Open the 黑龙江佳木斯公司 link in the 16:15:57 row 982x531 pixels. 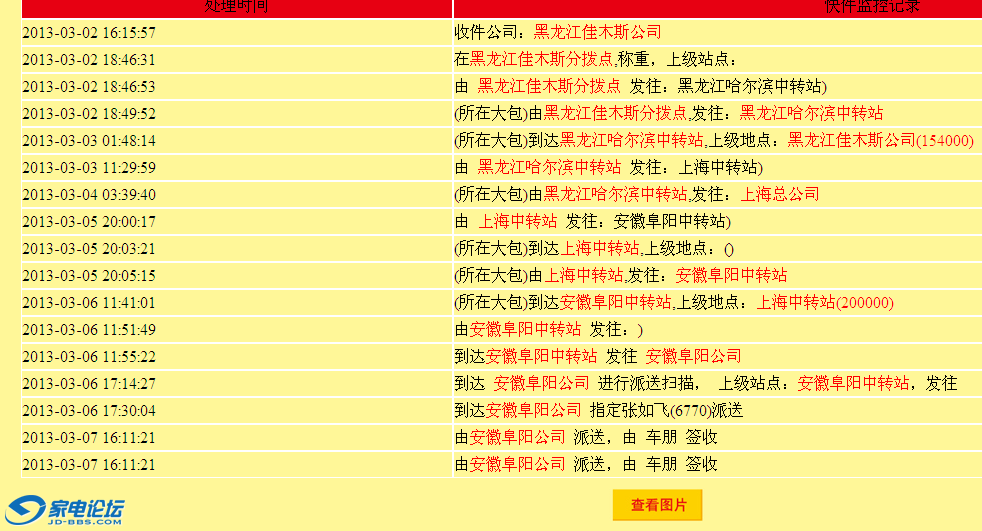pos(597,32)
